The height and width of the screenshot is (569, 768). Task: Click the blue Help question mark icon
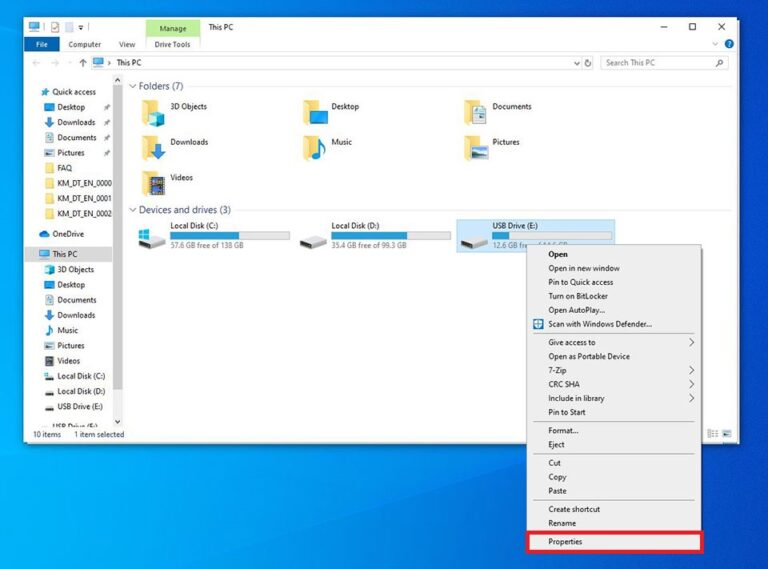(729, 44)
